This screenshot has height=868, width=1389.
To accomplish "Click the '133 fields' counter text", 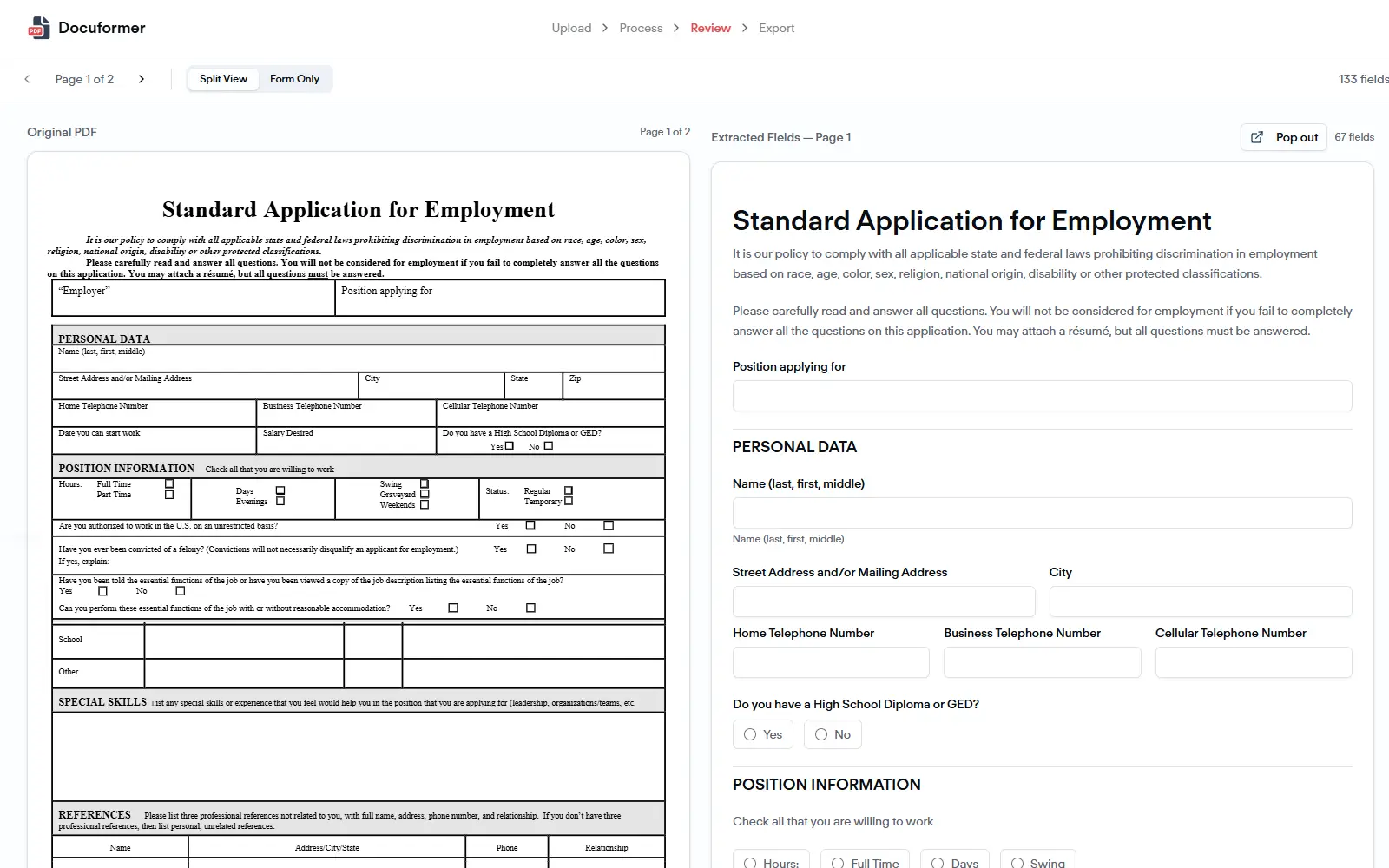I will click(1364, 79).
